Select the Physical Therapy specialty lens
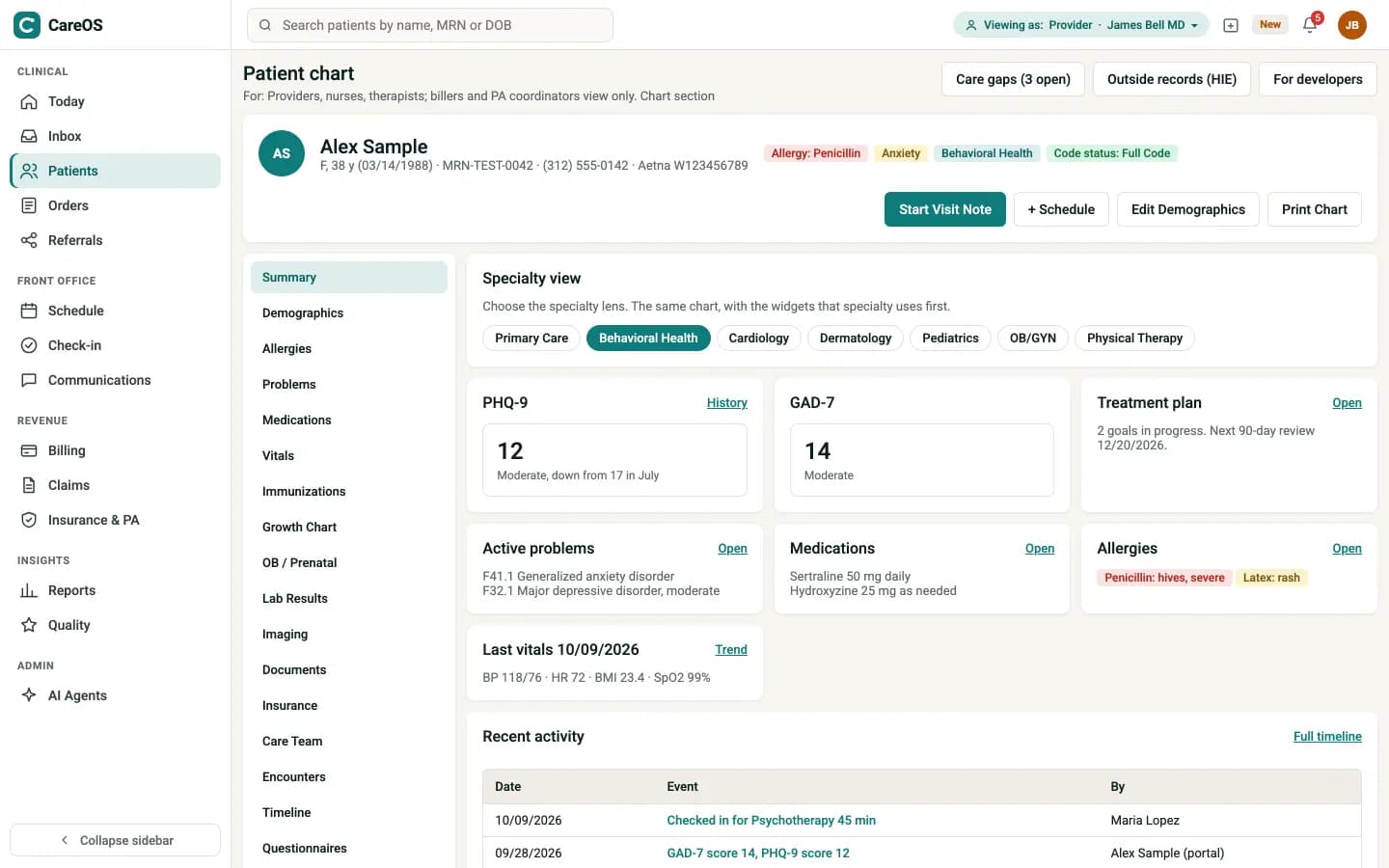This screenshot has height=868, width=1389. coord(1134,339)
